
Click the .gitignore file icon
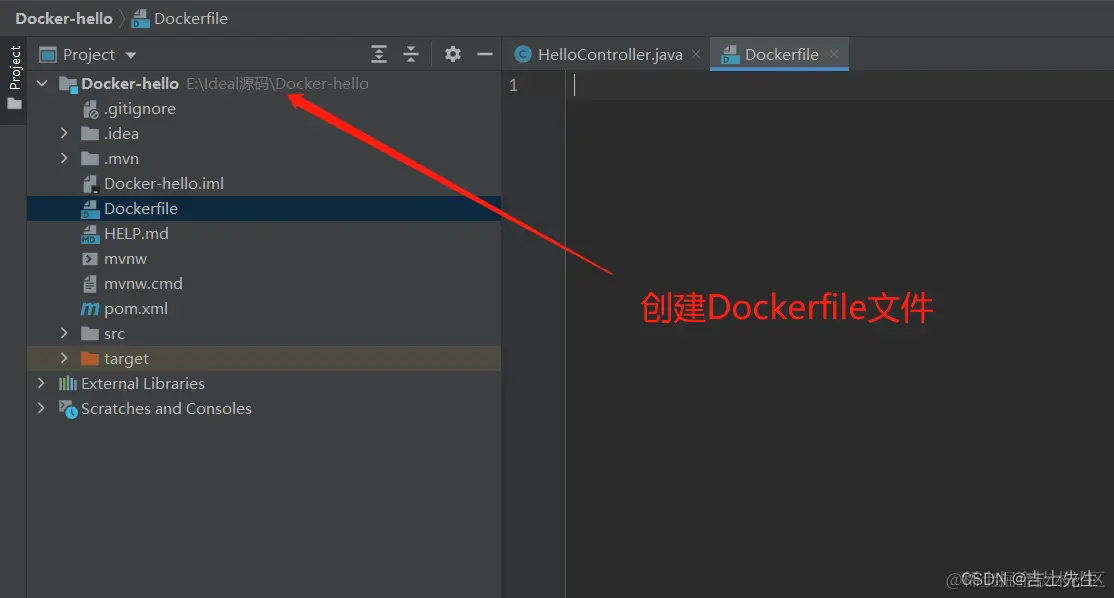tap(90, 109)
